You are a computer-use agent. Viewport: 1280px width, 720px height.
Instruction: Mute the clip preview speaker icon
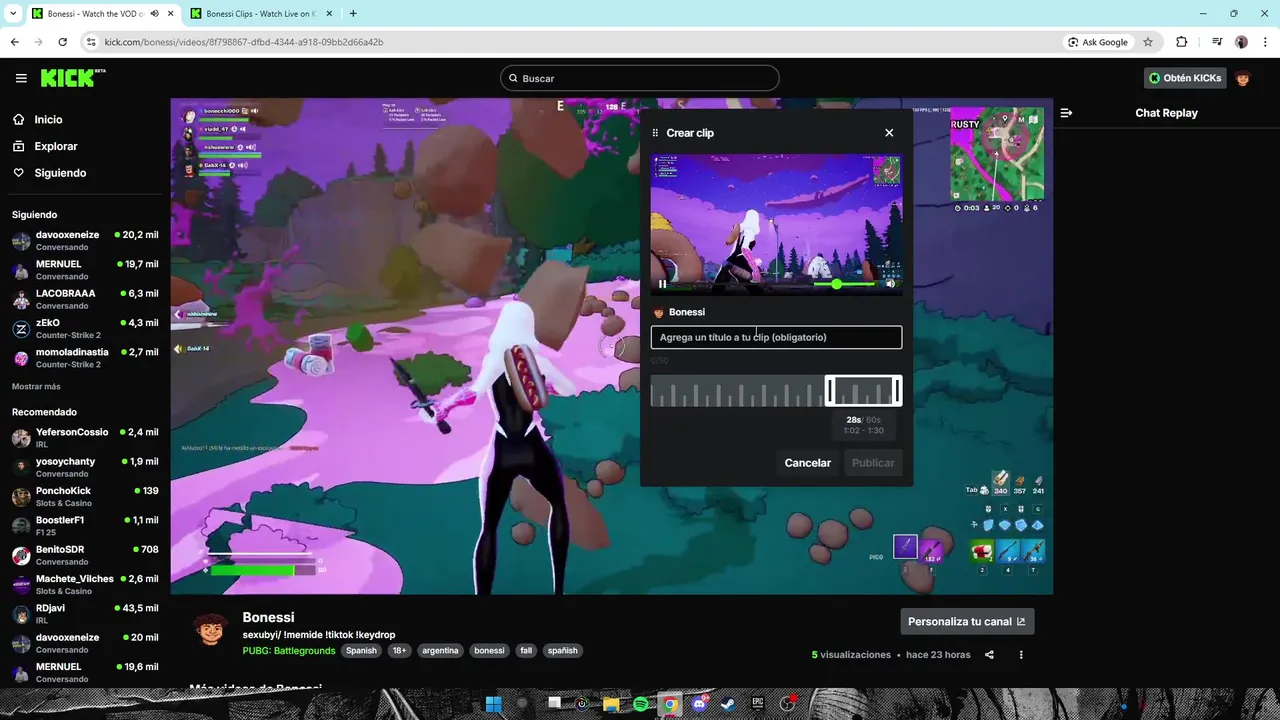click(890, 284)
